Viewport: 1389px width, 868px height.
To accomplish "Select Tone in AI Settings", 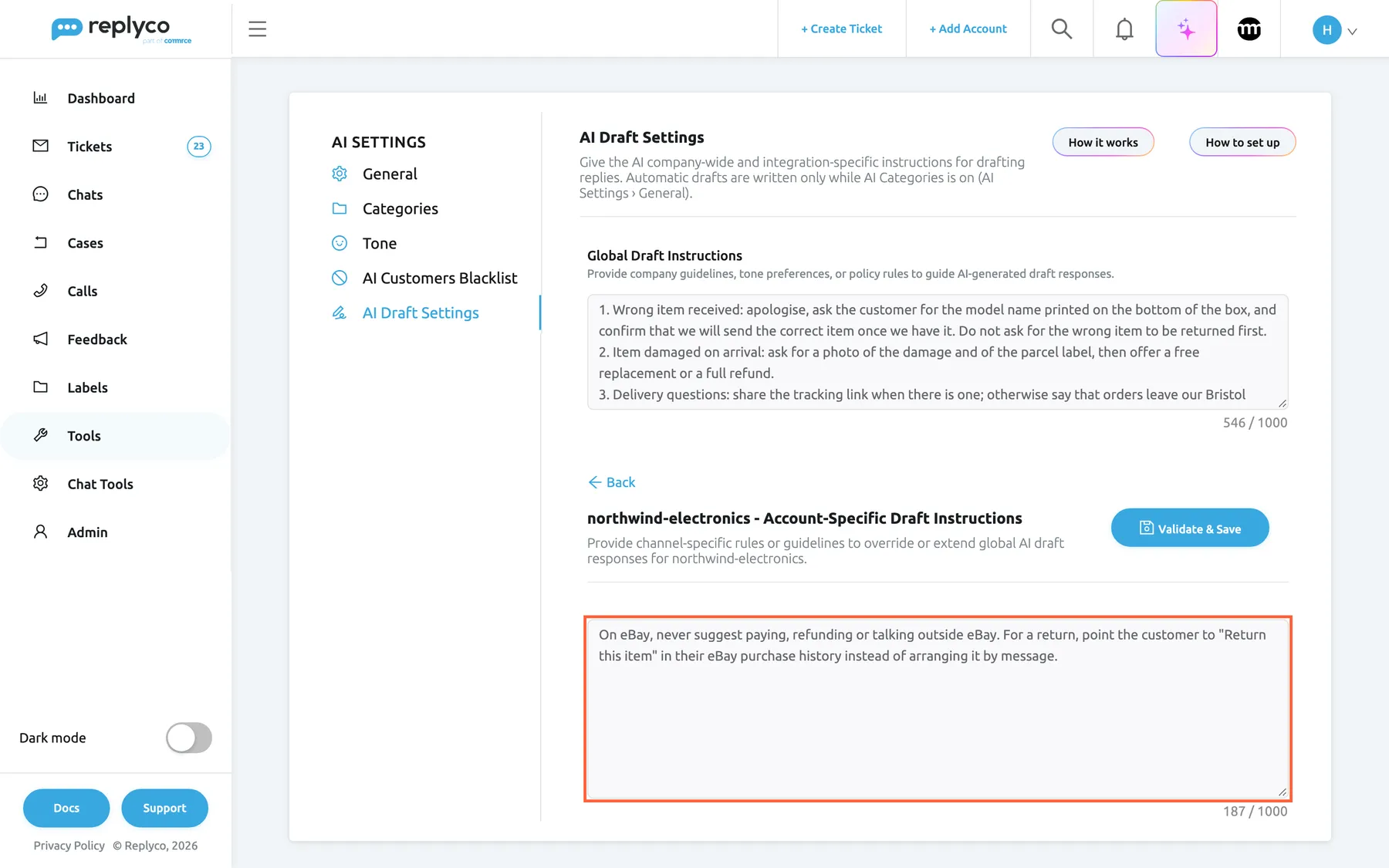I will (x=379, y=244).
